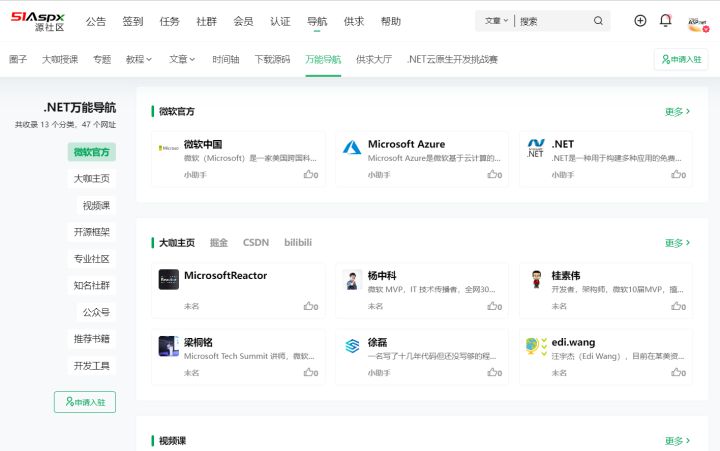The width and height of the screenshot is (720, 451).
Task: Open the plus create icon
Action: click(x=640, y=21)
